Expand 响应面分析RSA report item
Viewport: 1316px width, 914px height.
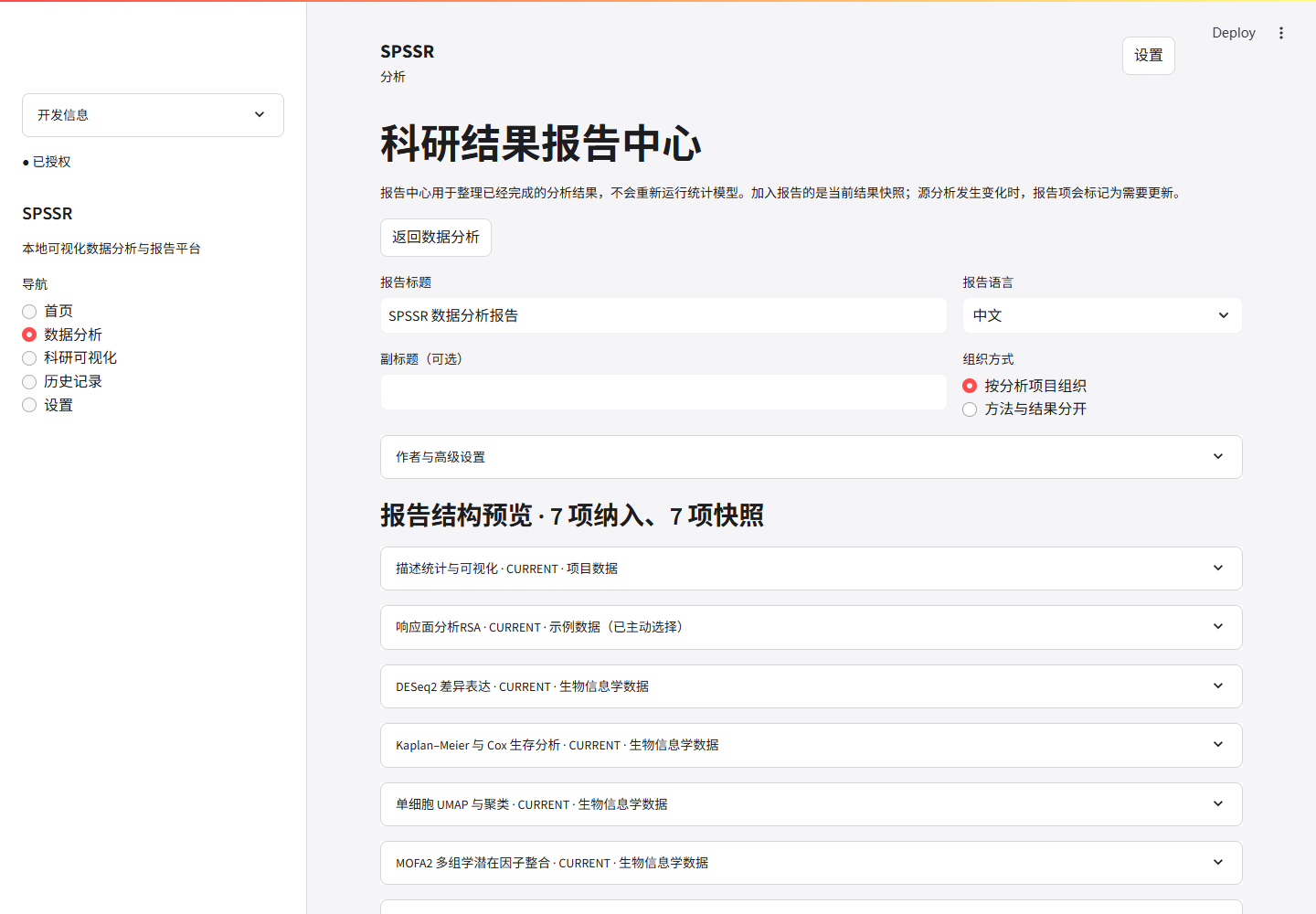[x=812, y=627]
